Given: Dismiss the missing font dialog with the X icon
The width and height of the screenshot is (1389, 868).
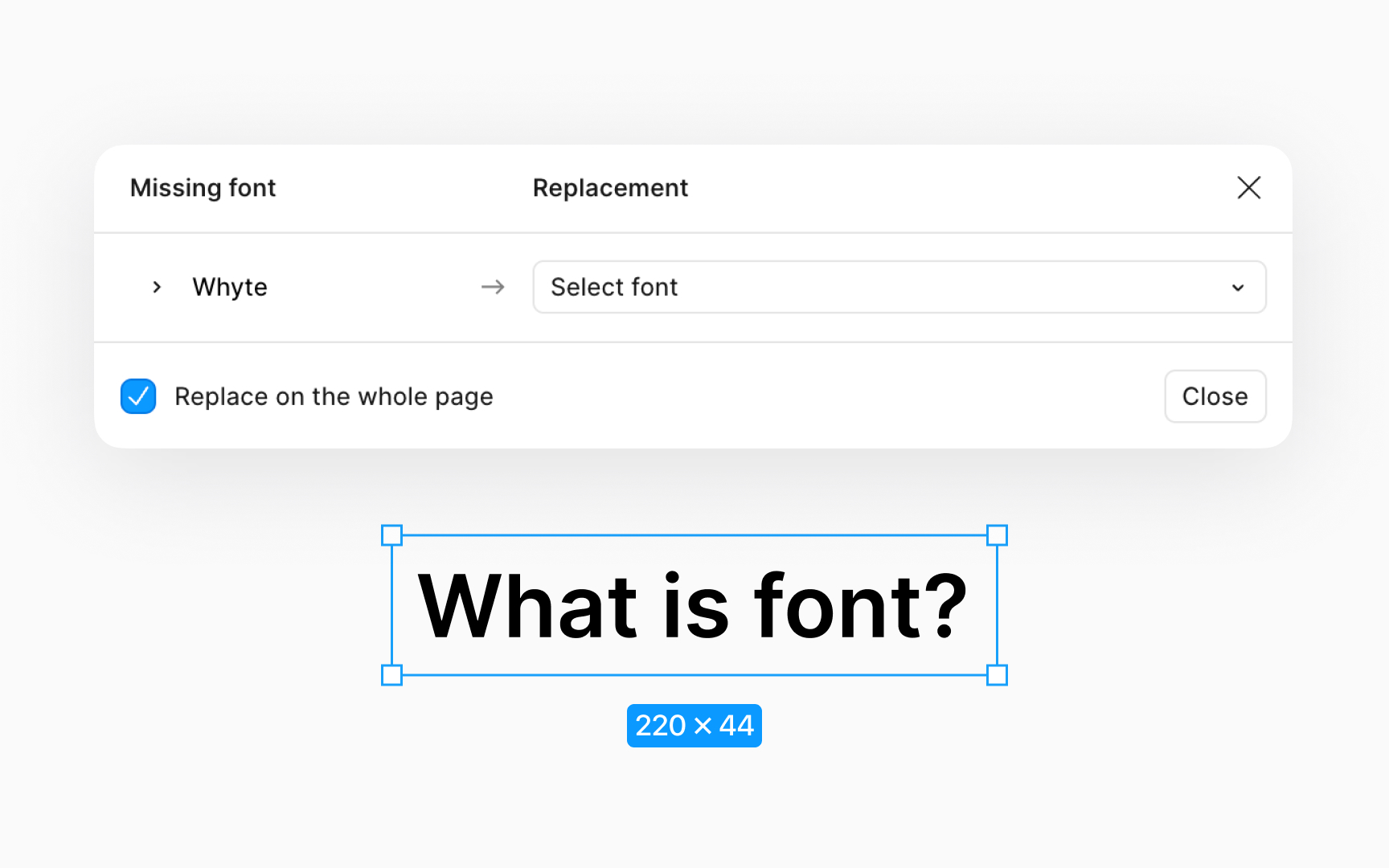Looking at the screenshot, I should point(1248,188).
